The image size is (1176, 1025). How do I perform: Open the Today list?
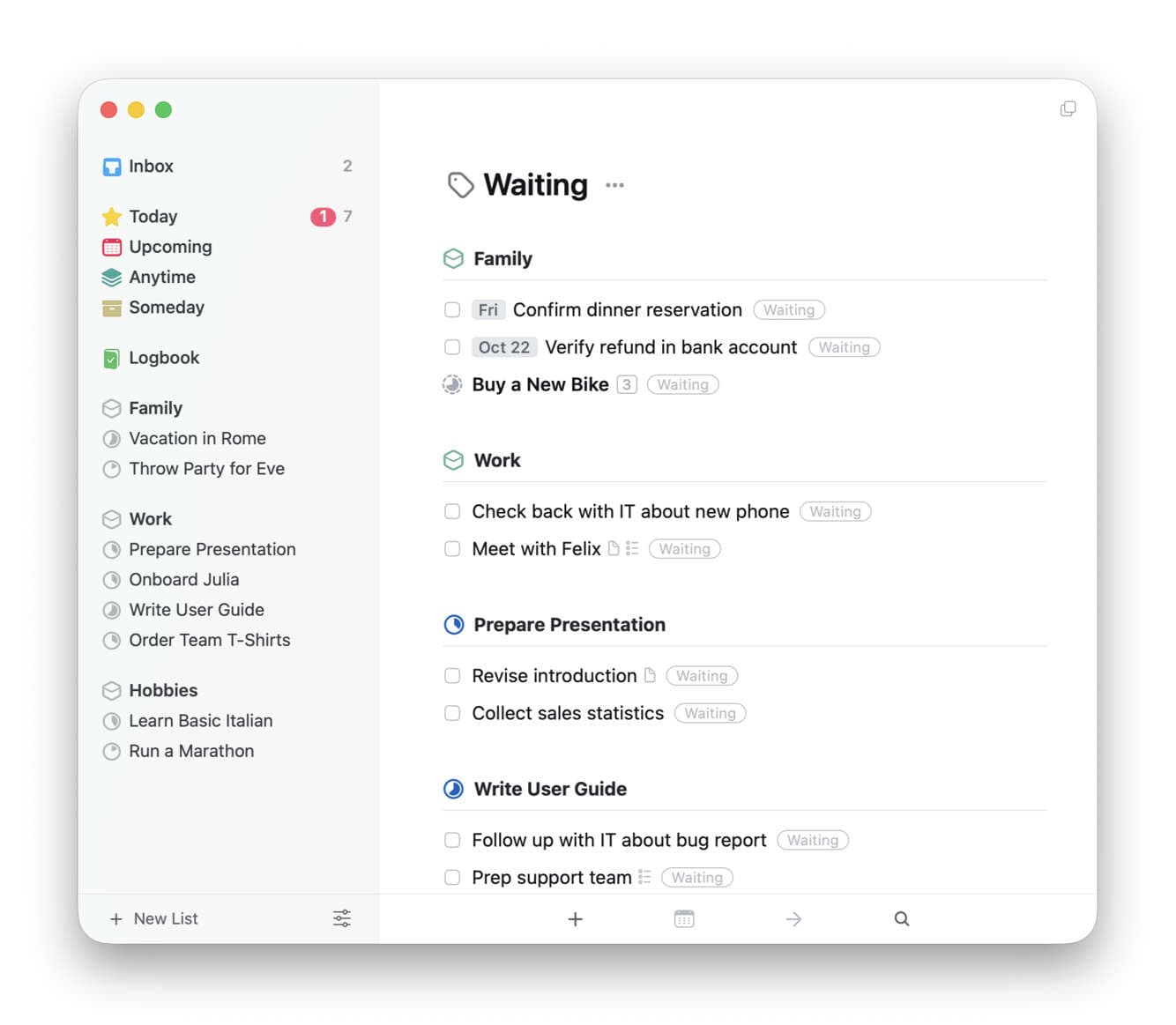[x=153, y=217]
